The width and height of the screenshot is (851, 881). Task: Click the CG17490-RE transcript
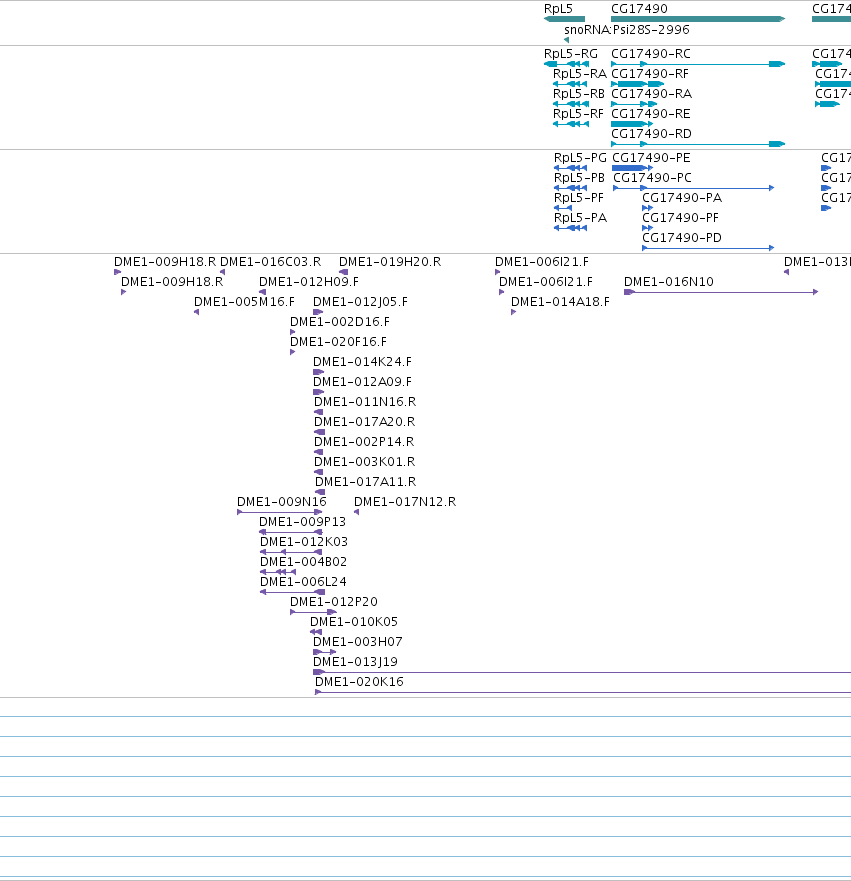pyautogui.click(x=632, y=124)
